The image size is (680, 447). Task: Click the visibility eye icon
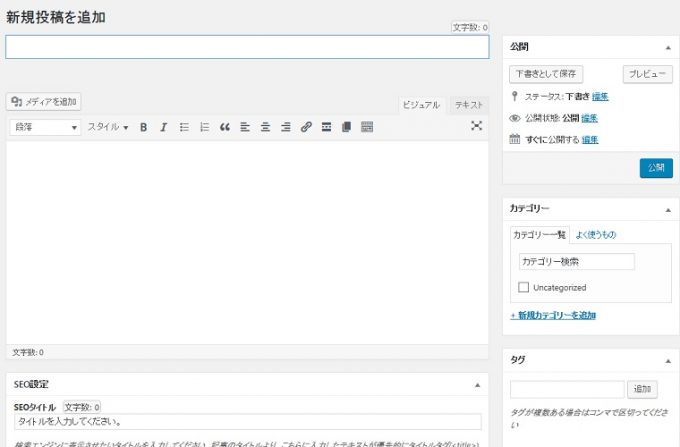514,118
